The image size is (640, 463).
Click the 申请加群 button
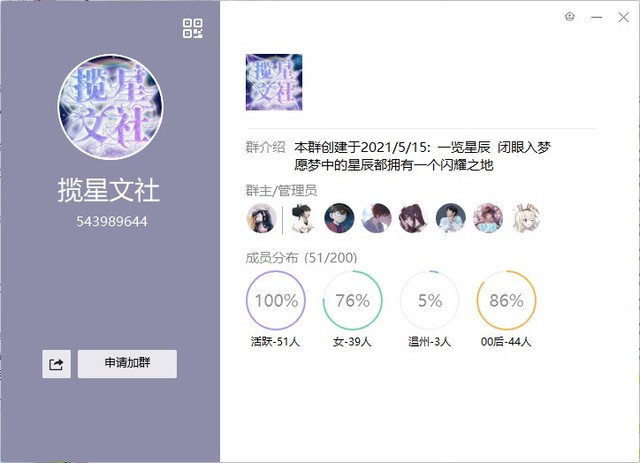pyautogui.click(x=127, y=364)
